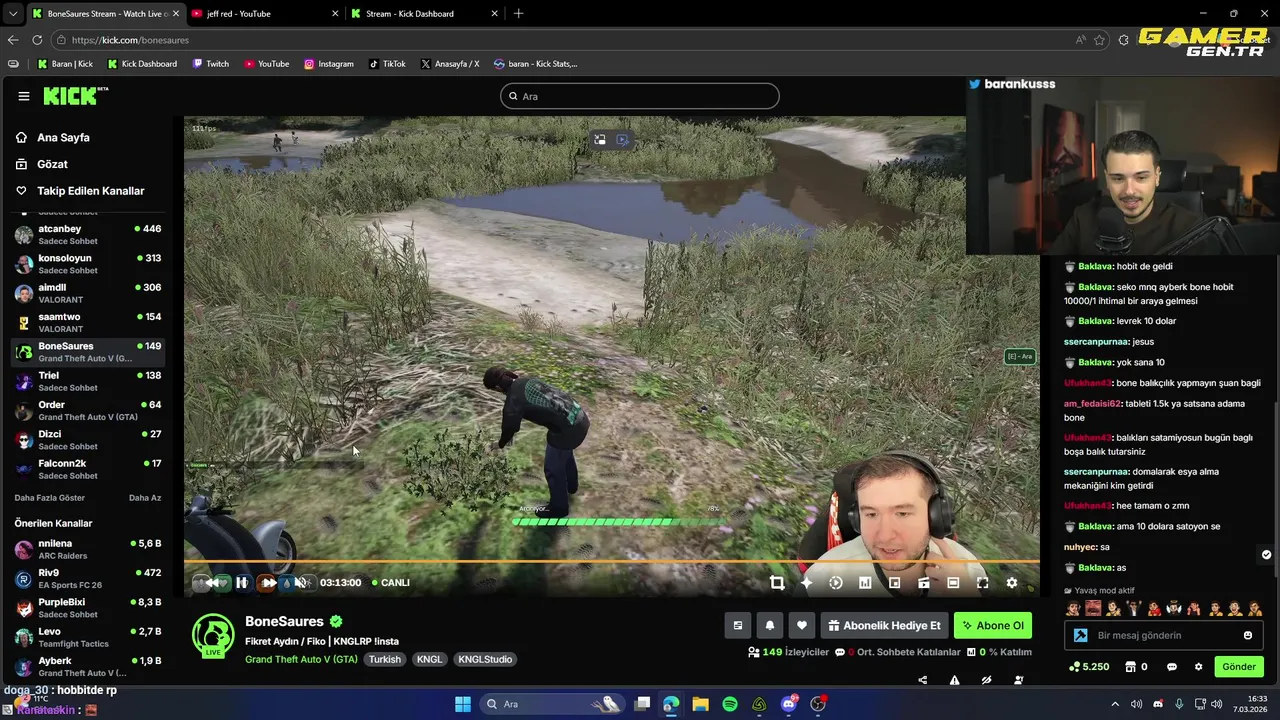Reload the page
1280x720 pixels.
(37, 40)
